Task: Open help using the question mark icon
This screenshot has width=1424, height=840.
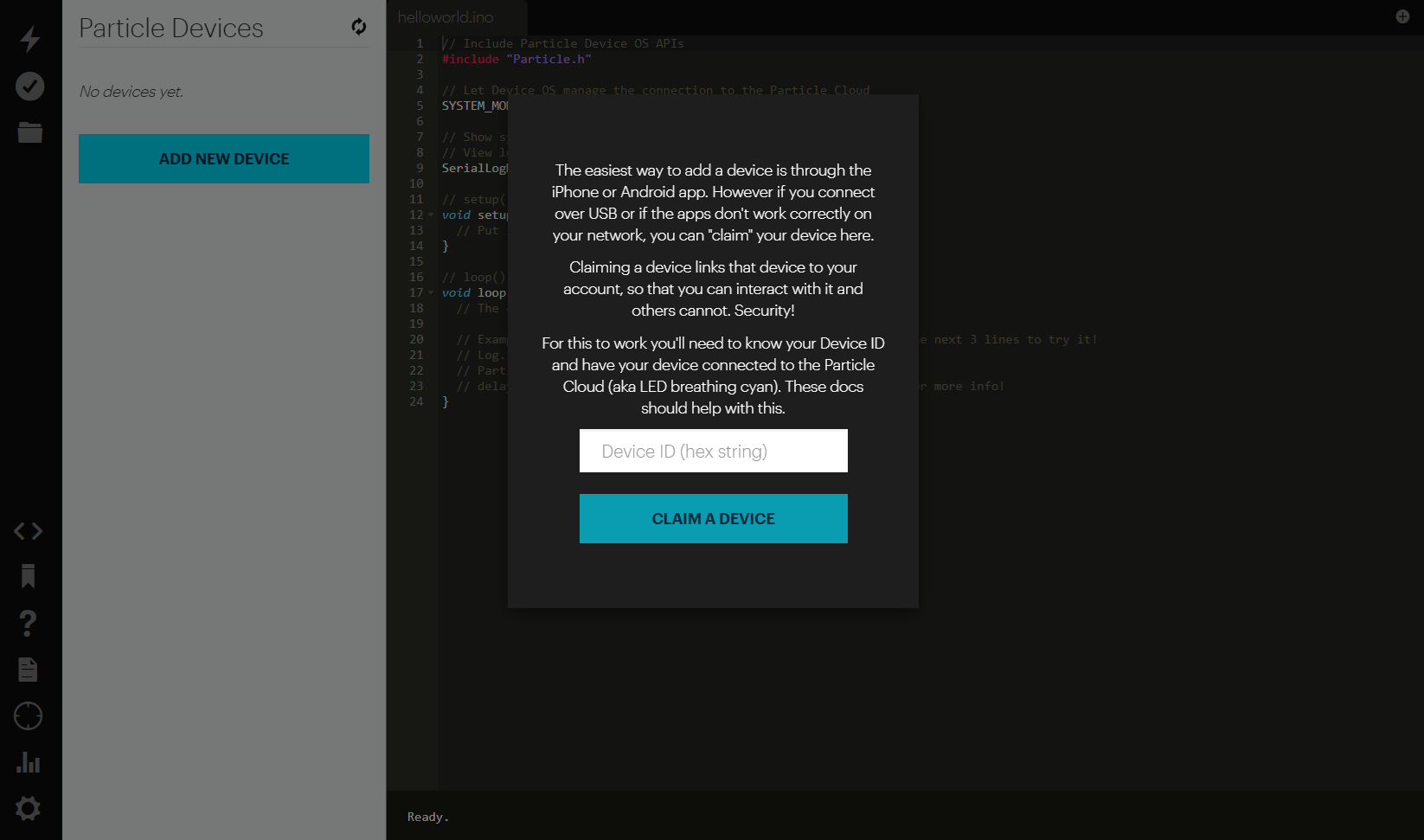Action: coord(27,623)
